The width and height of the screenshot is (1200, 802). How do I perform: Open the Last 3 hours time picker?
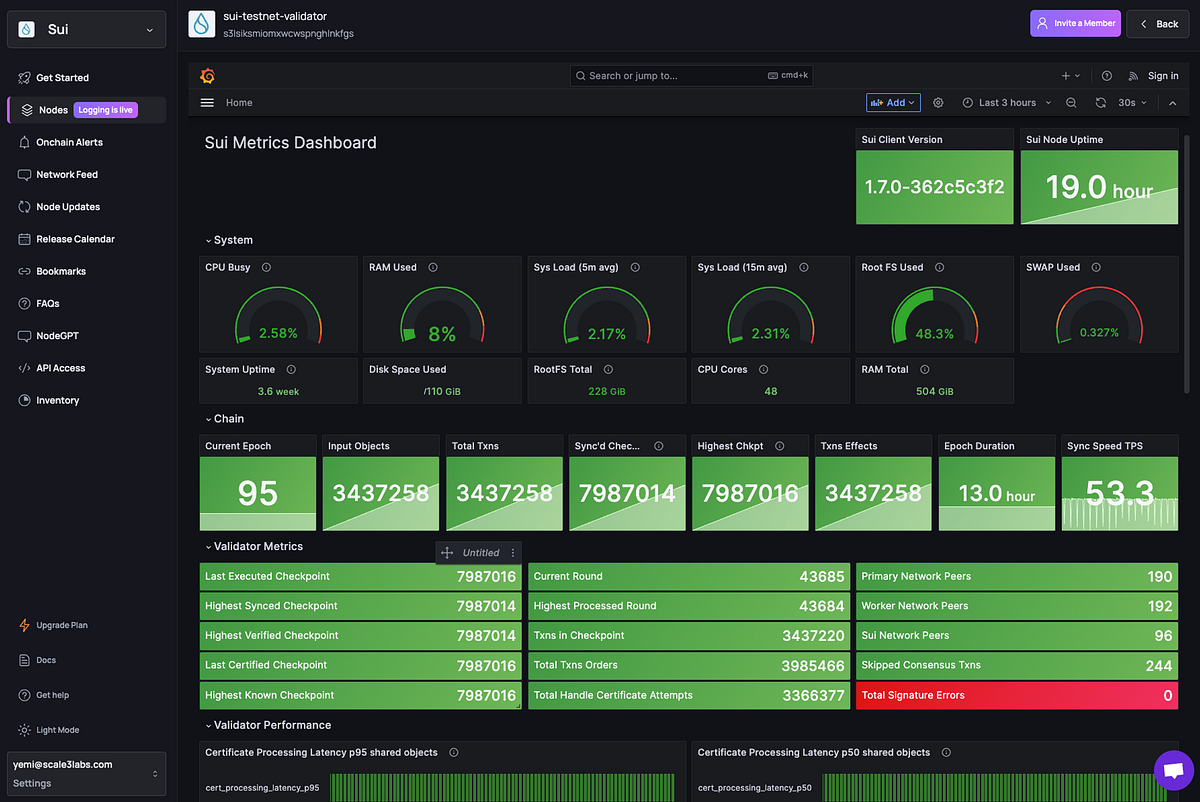[x=1003, y=102]
